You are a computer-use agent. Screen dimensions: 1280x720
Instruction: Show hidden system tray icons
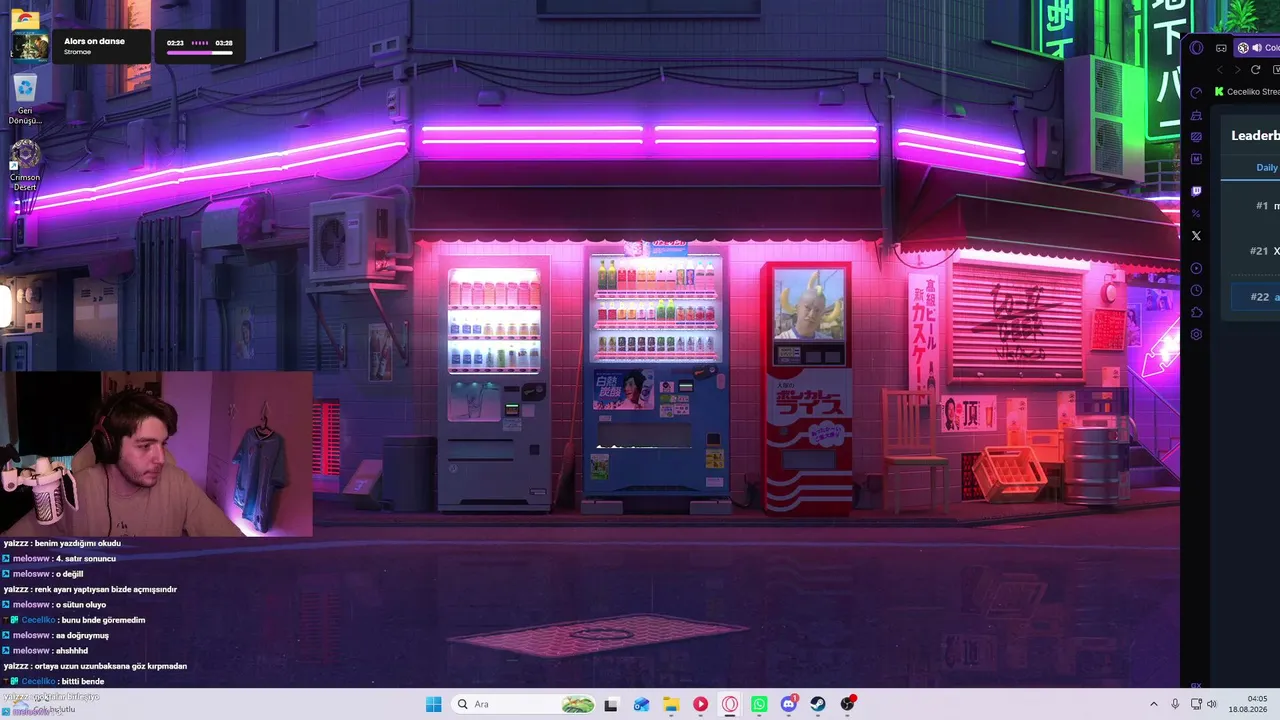point(1154,704)
